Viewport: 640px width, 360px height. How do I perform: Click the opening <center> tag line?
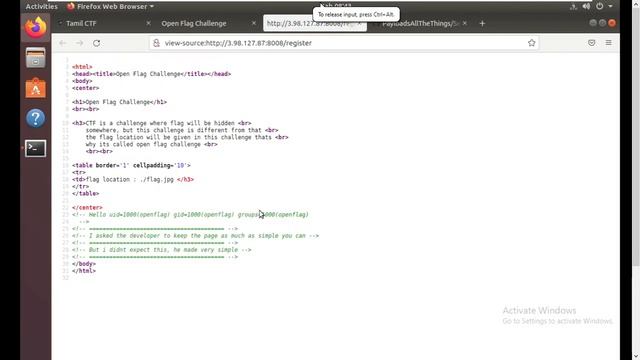point(85,88)
